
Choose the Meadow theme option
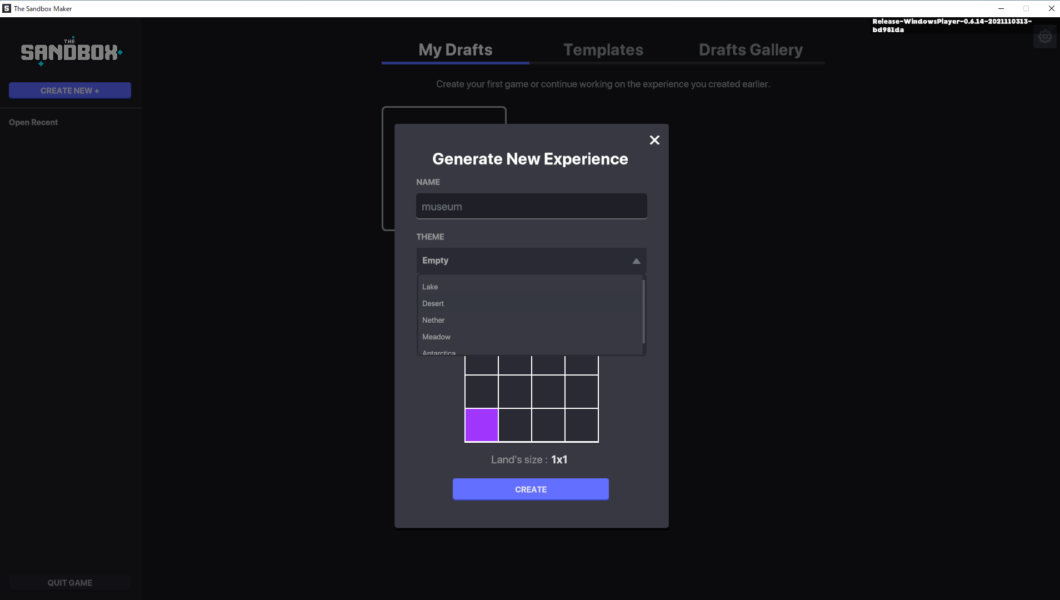pos(530,336)
